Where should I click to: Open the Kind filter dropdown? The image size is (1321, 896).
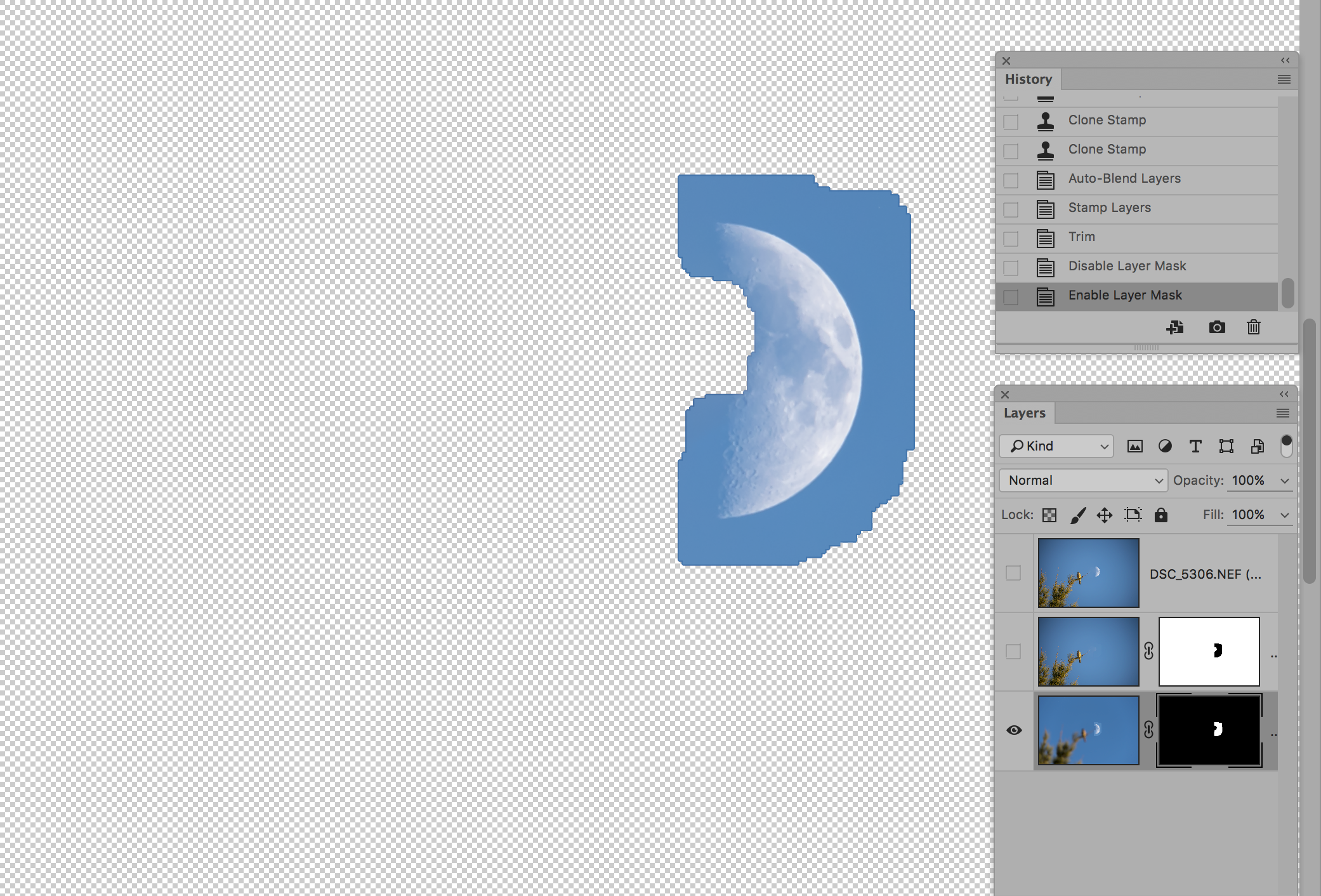1057,446
